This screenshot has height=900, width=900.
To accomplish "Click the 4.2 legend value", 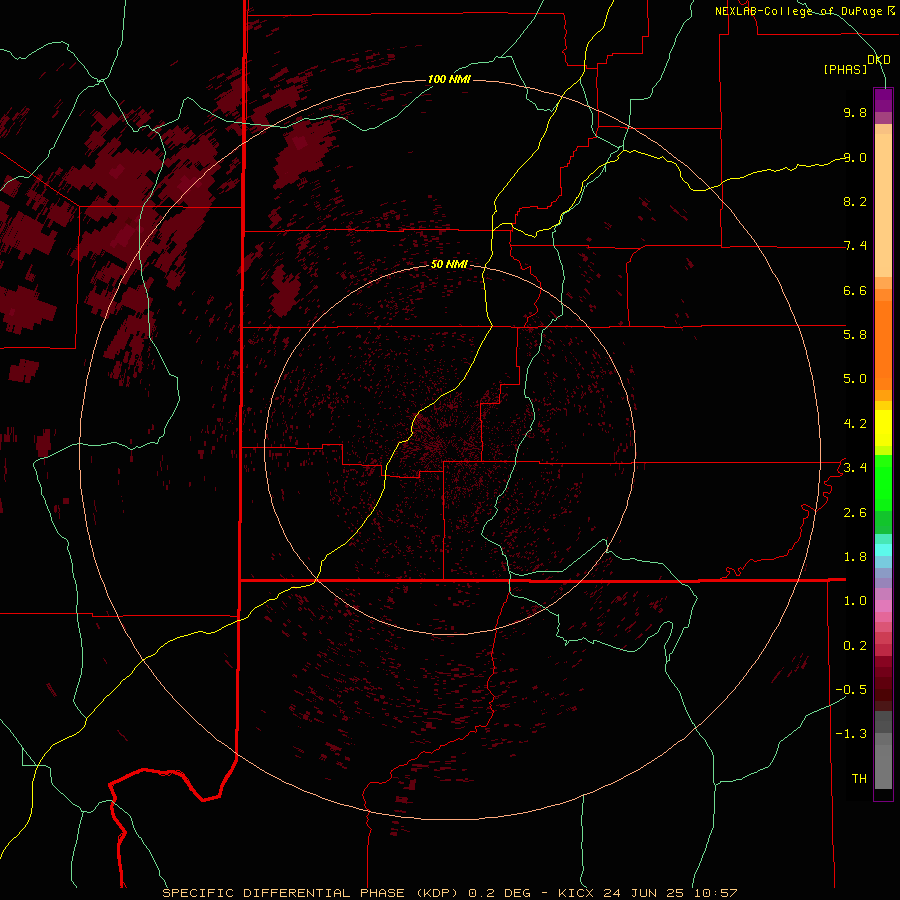I will pyautogui.click(x=855, y=424).
